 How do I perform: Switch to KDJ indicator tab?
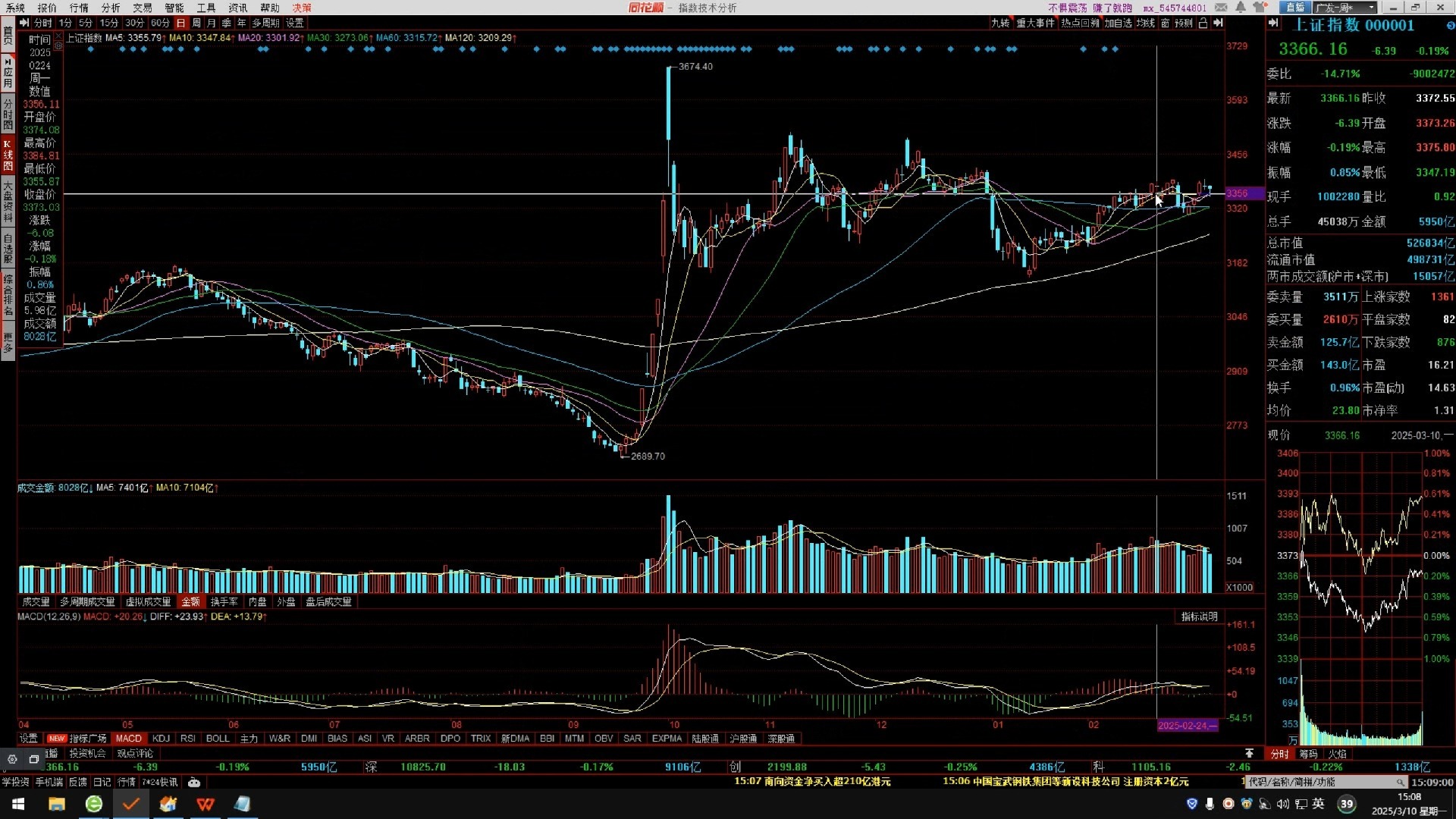click(161, 739)
